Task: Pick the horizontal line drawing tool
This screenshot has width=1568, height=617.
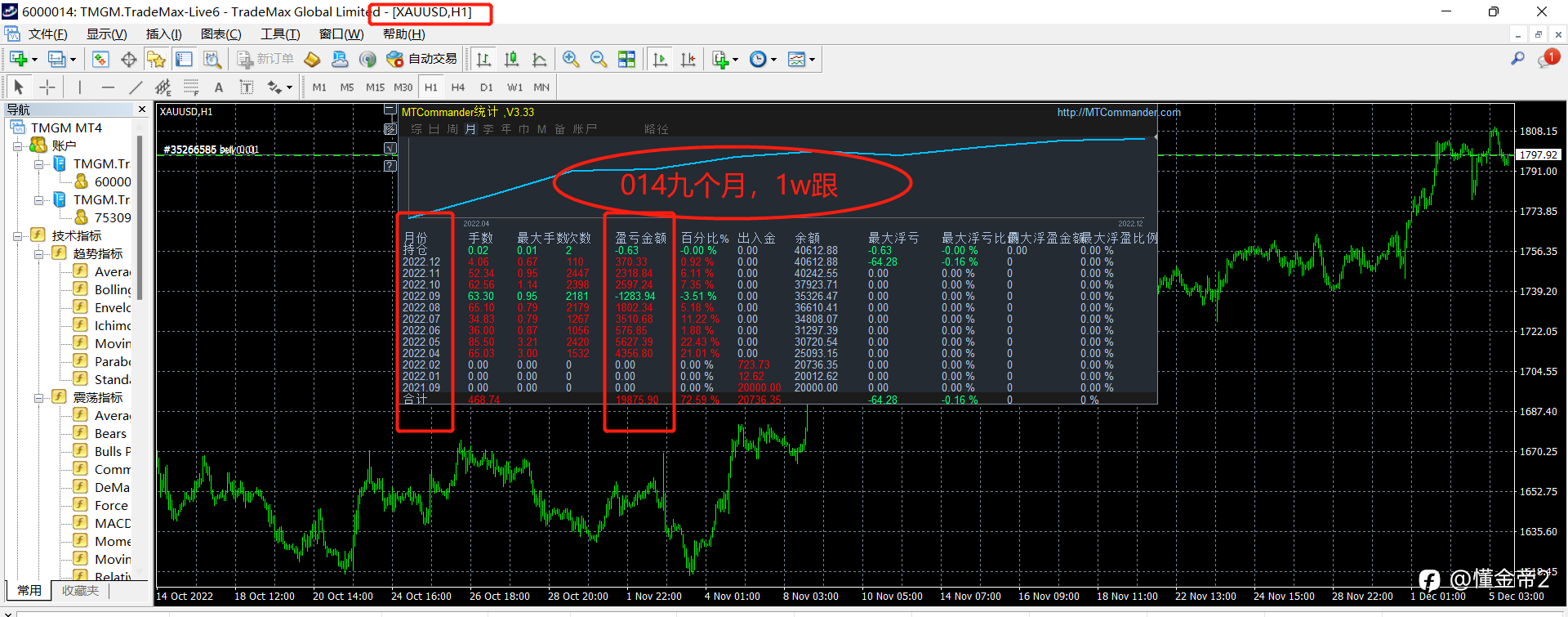Action: pyautogui.click(x=108, y=87)
